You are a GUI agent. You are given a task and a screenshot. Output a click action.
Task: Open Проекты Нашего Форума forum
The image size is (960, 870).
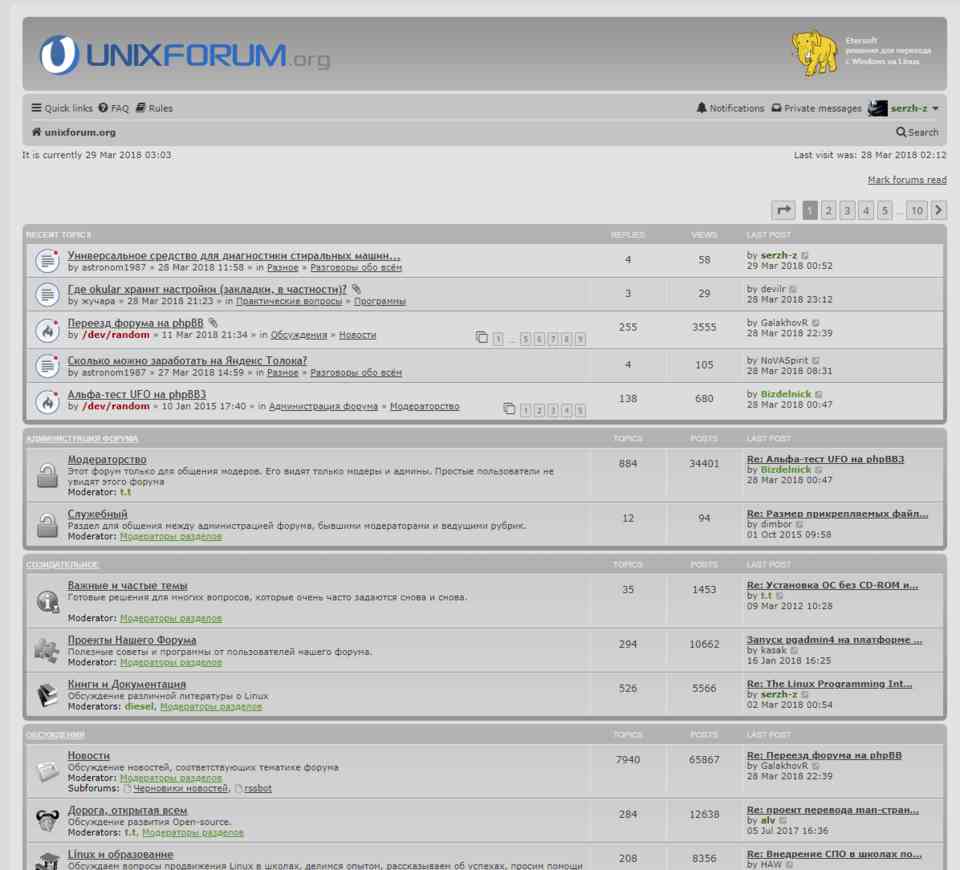[x=132, y=640]
